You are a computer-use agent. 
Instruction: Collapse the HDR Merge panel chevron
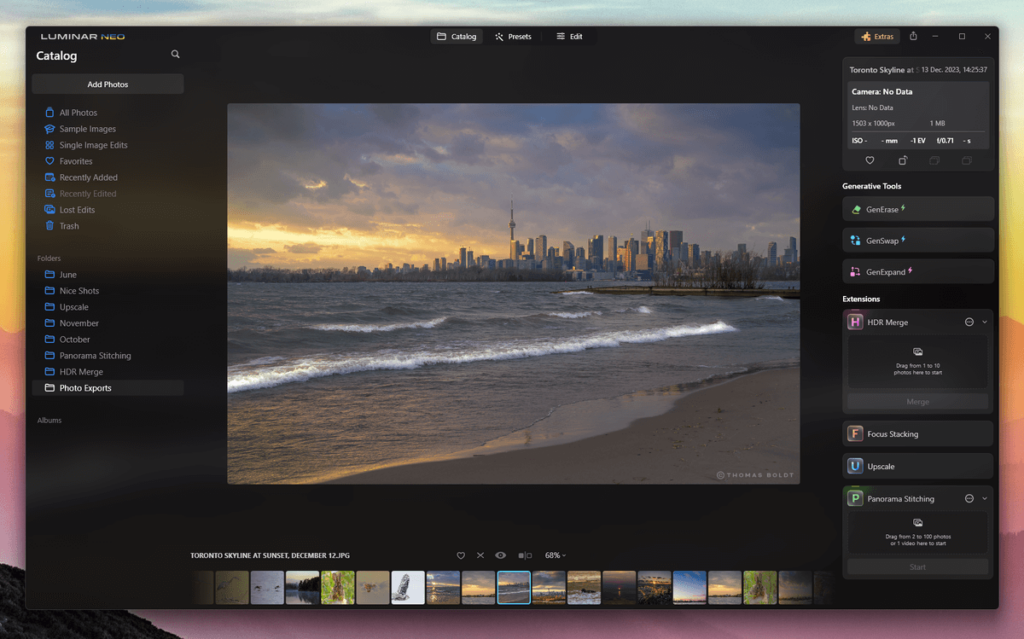985,322
